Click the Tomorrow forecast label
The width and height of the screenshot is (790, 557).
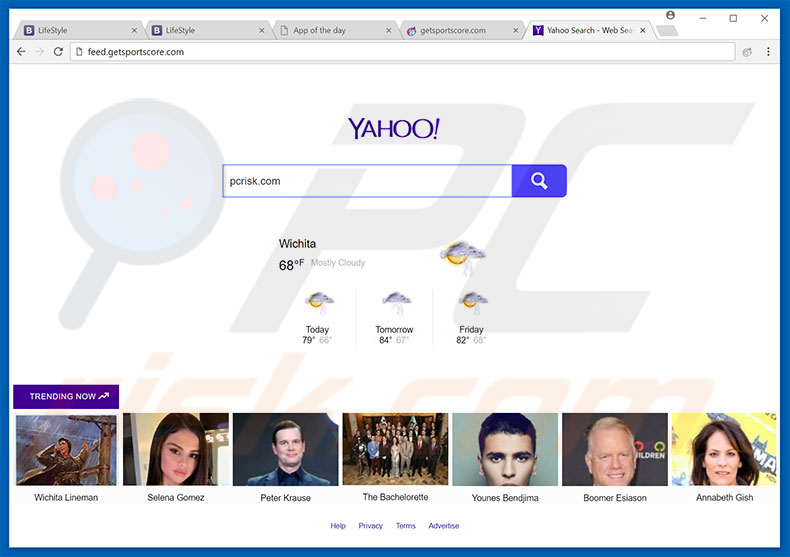[394, 329]
